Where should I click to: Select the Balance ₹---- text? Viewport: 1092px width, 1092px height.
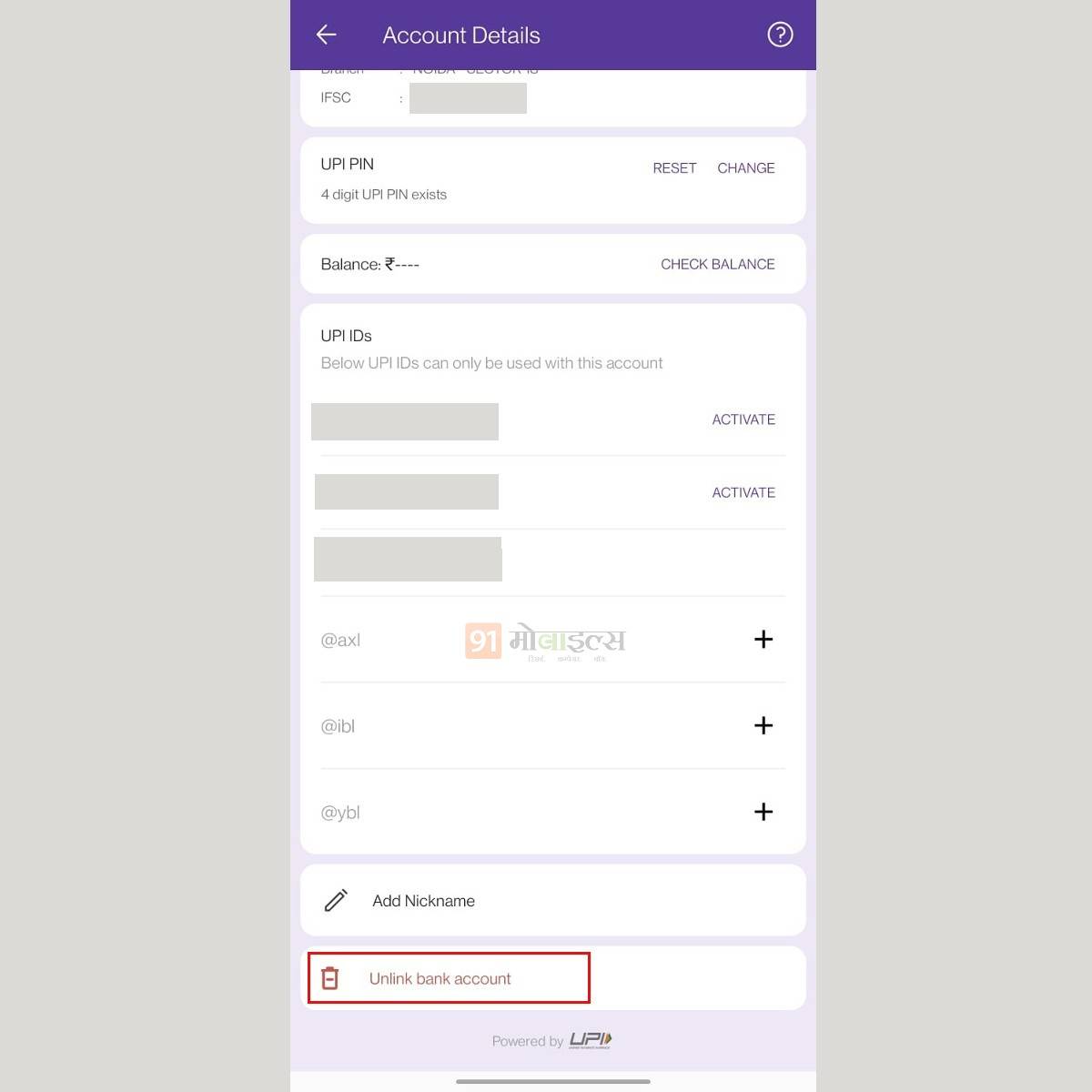(x=369, y=264)
